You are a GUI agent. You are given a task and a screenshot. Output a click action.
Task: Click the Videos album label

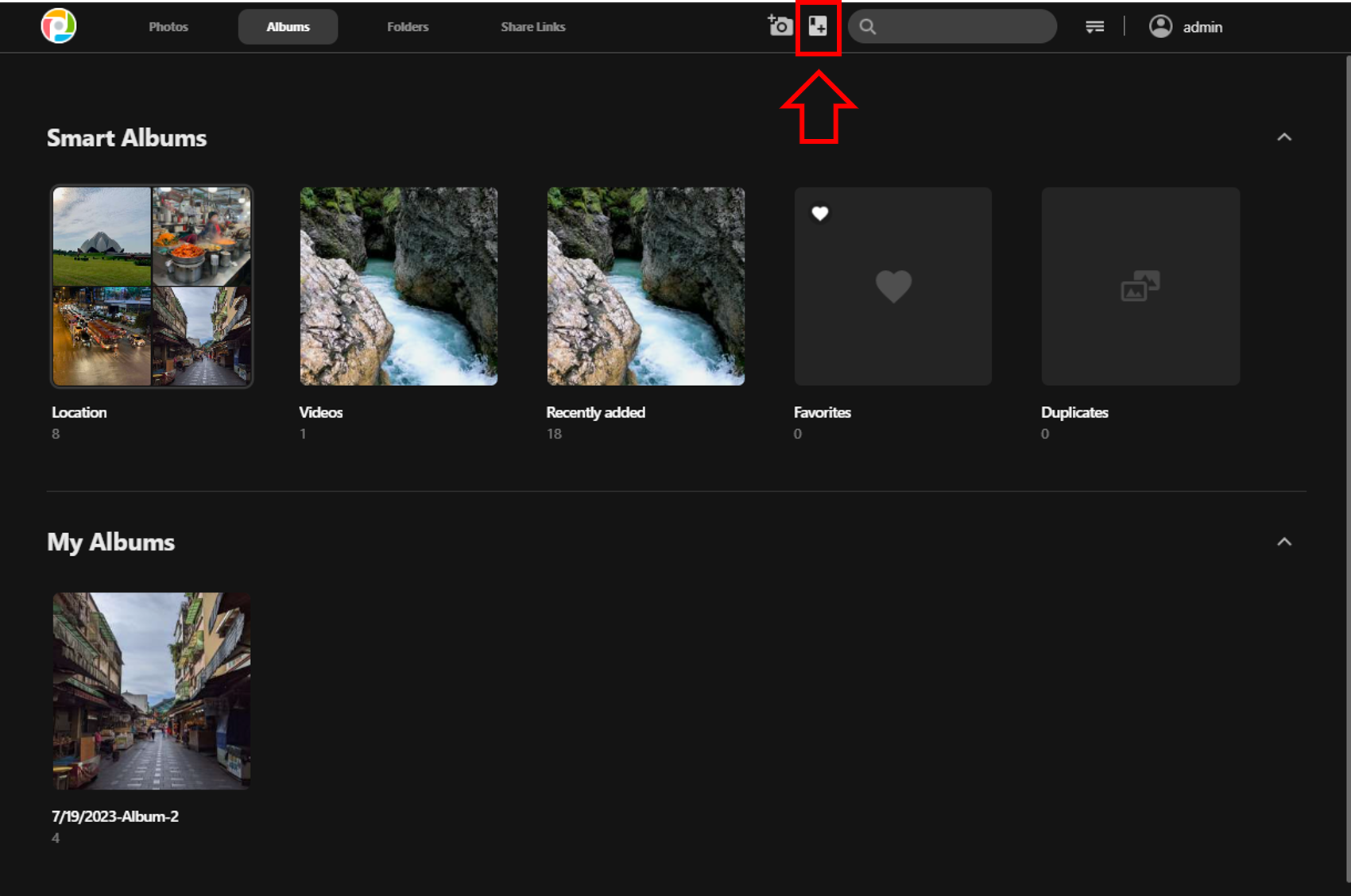(321, 412)
